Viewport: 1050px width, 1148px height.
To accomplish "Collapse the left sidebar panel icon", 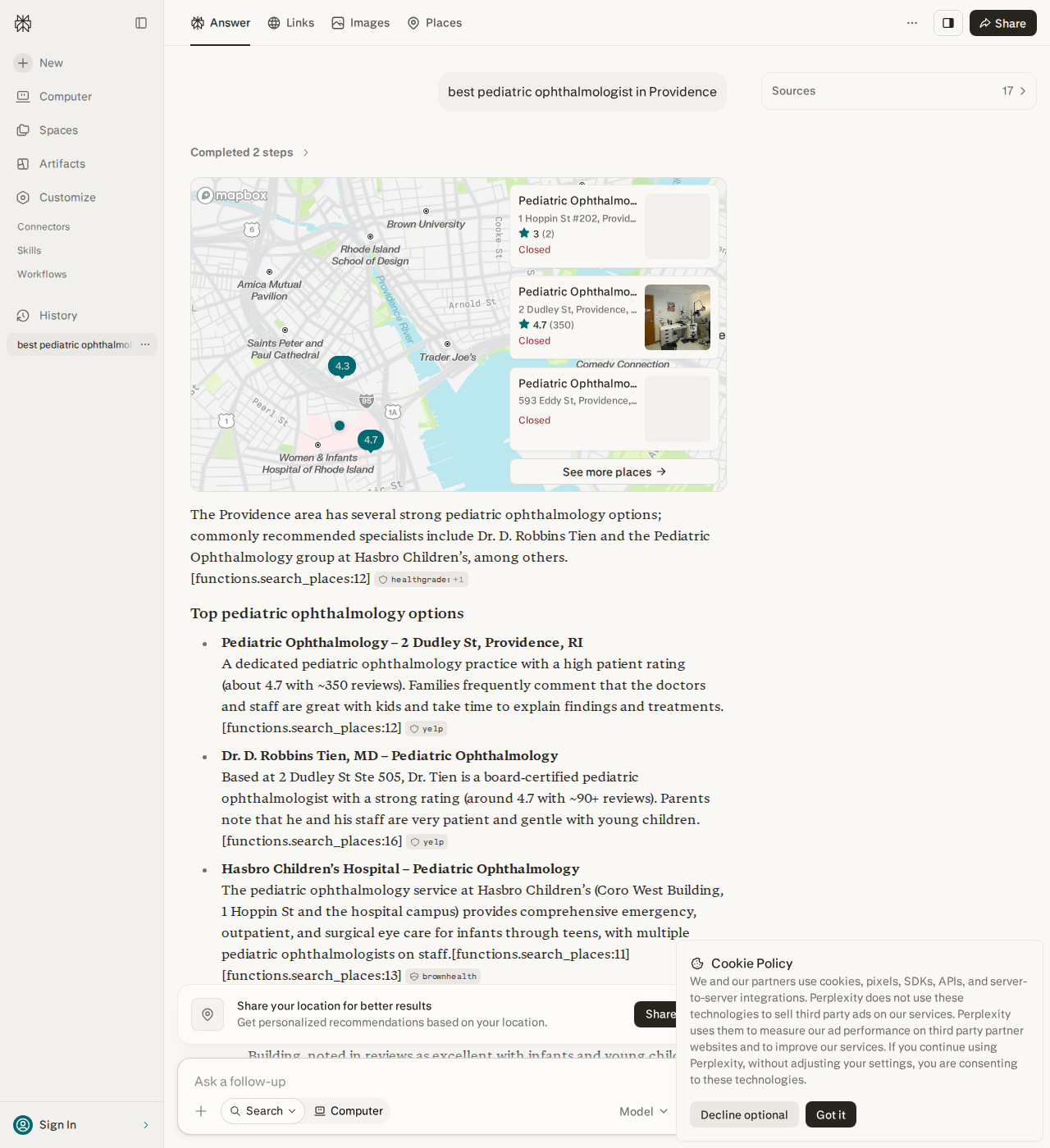I will 141,23.
